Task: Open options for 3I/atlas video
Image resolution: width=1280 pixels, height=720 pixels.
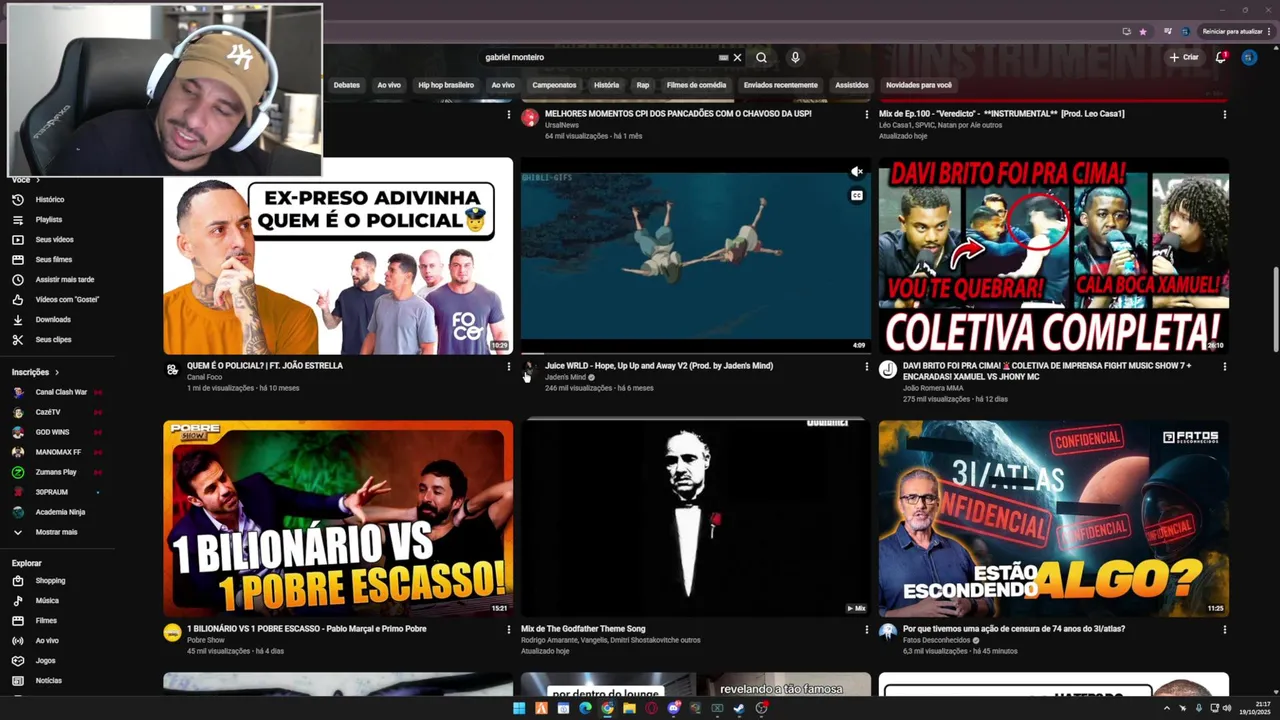Action: (x=1224, y=630)
